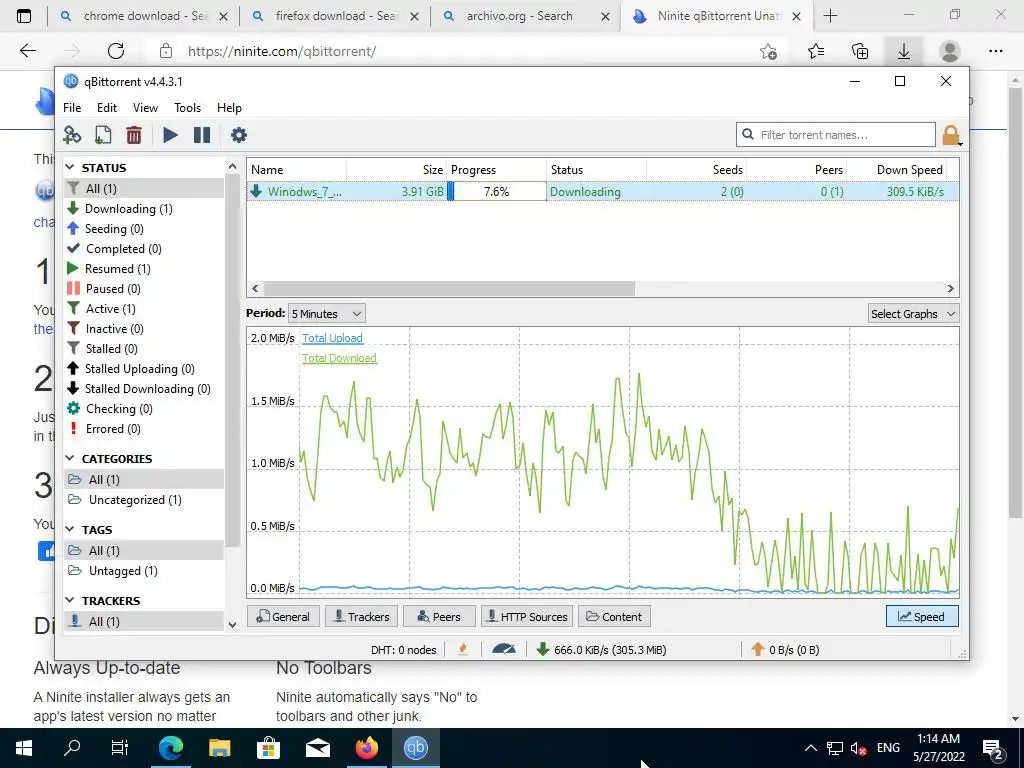Select Stalled Downloading (0) filter
The image size is (1024, 768).
pyautogui.click(x=147, y=389)
